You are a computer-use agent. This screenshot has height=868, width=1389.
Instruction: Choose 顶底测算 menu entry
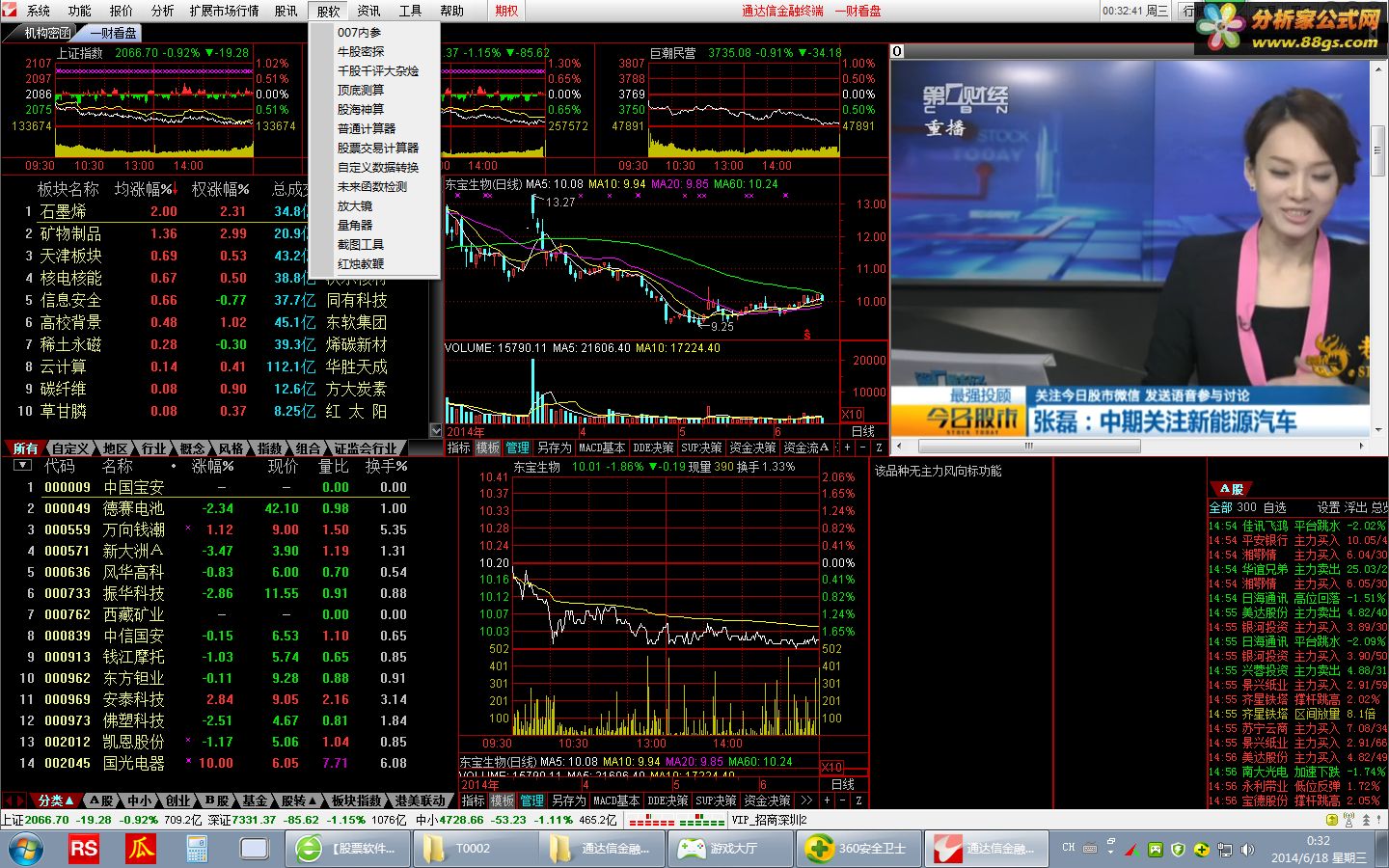pos(361,91)
